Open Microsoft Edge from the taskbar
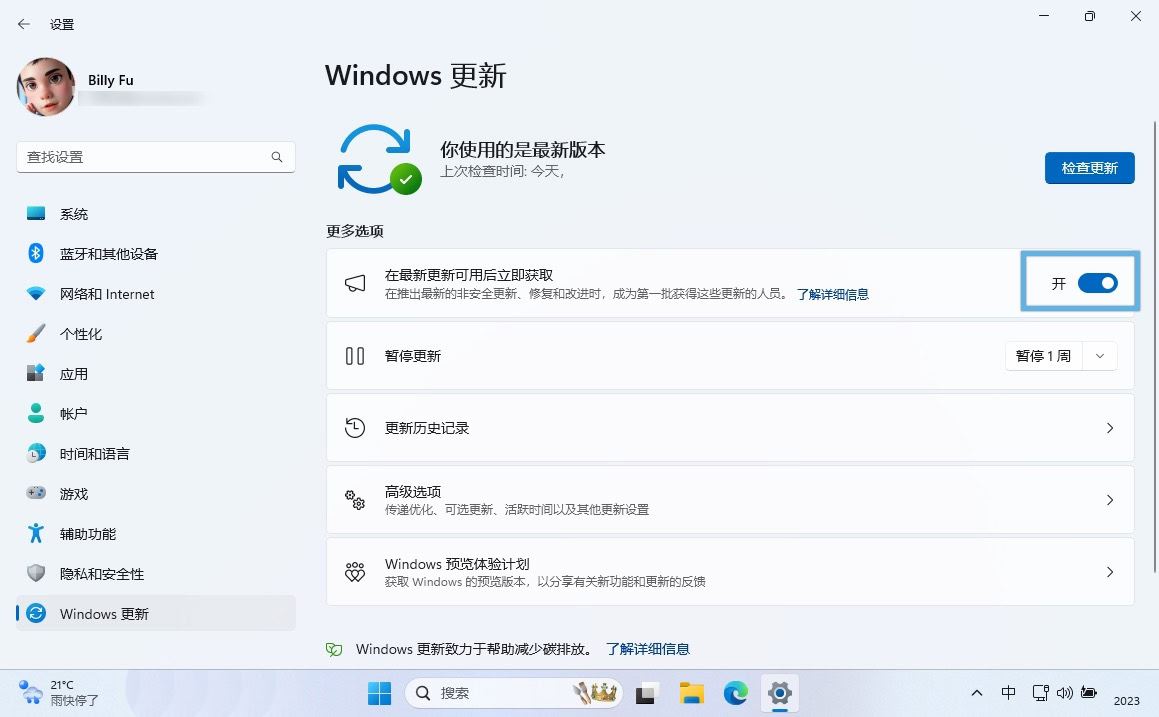1159x717 pixels. coord(736,693)
